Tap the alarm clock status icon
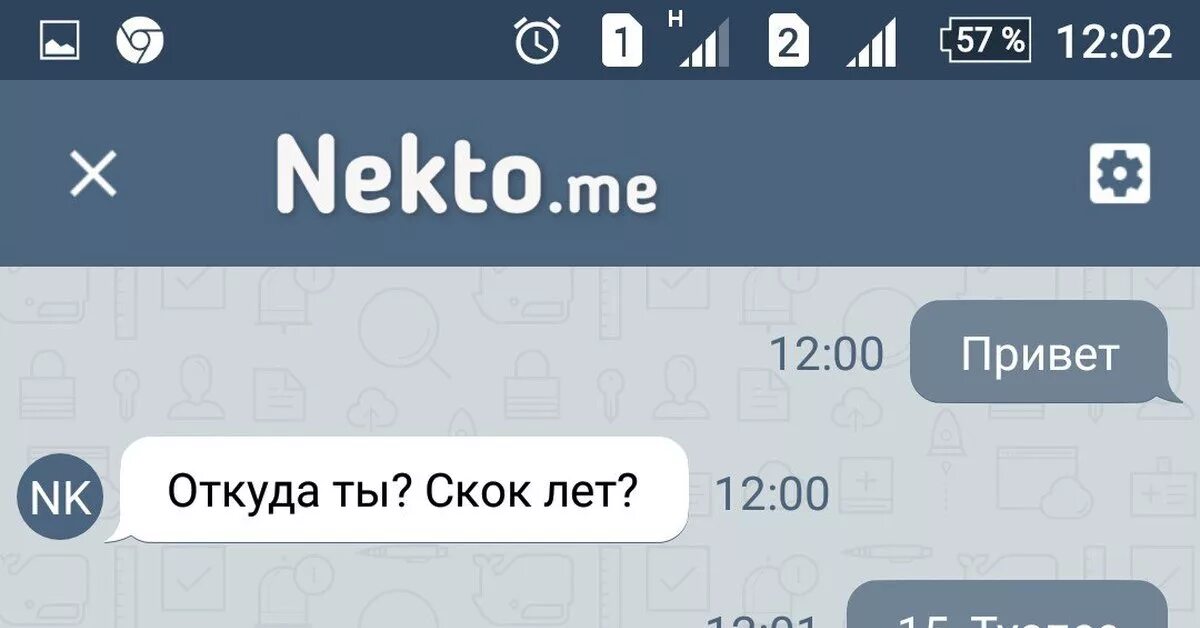This screenshot has width=1200, height=628. (537, 42)
